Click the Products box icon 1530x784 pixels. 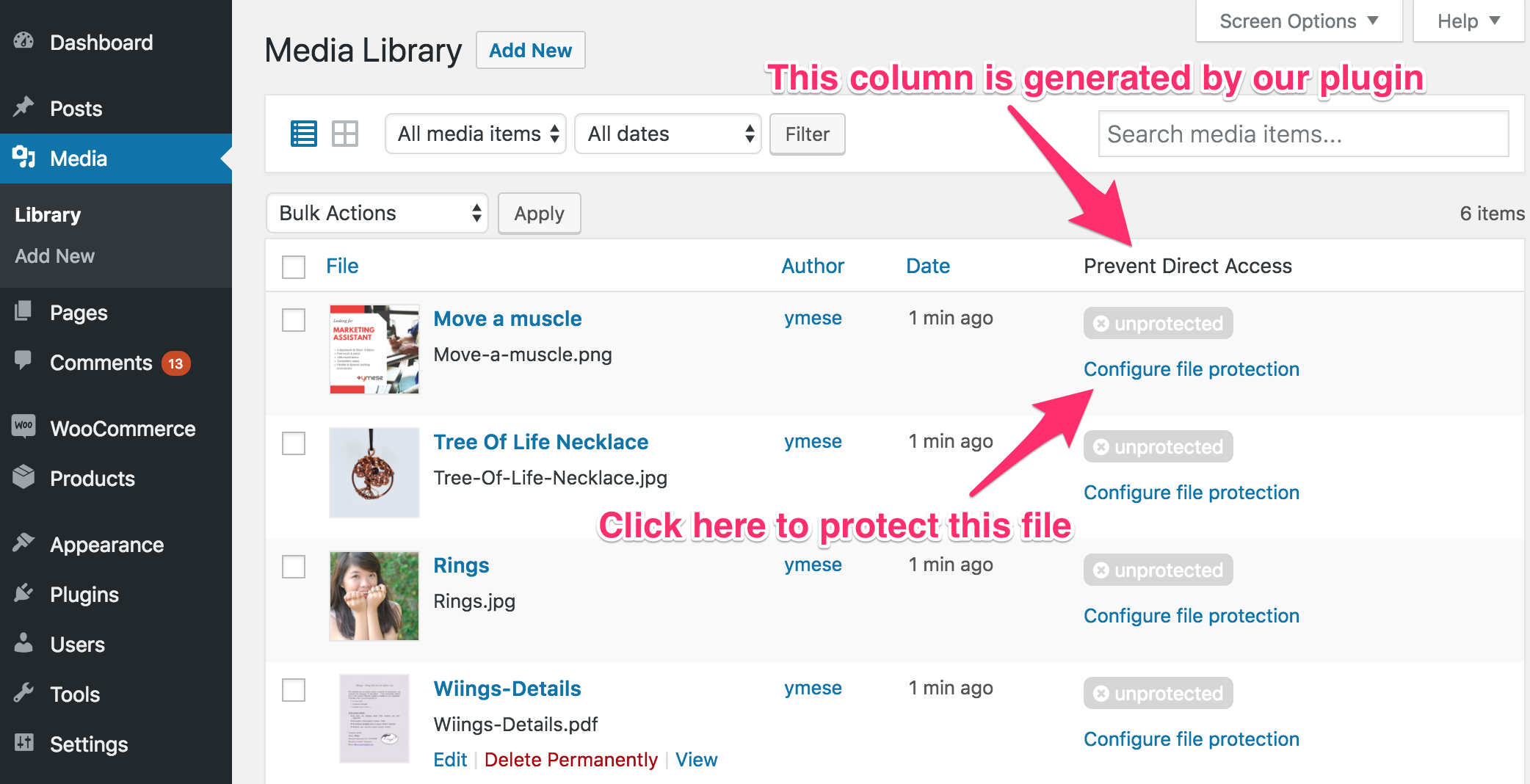(x=23, y=477)
